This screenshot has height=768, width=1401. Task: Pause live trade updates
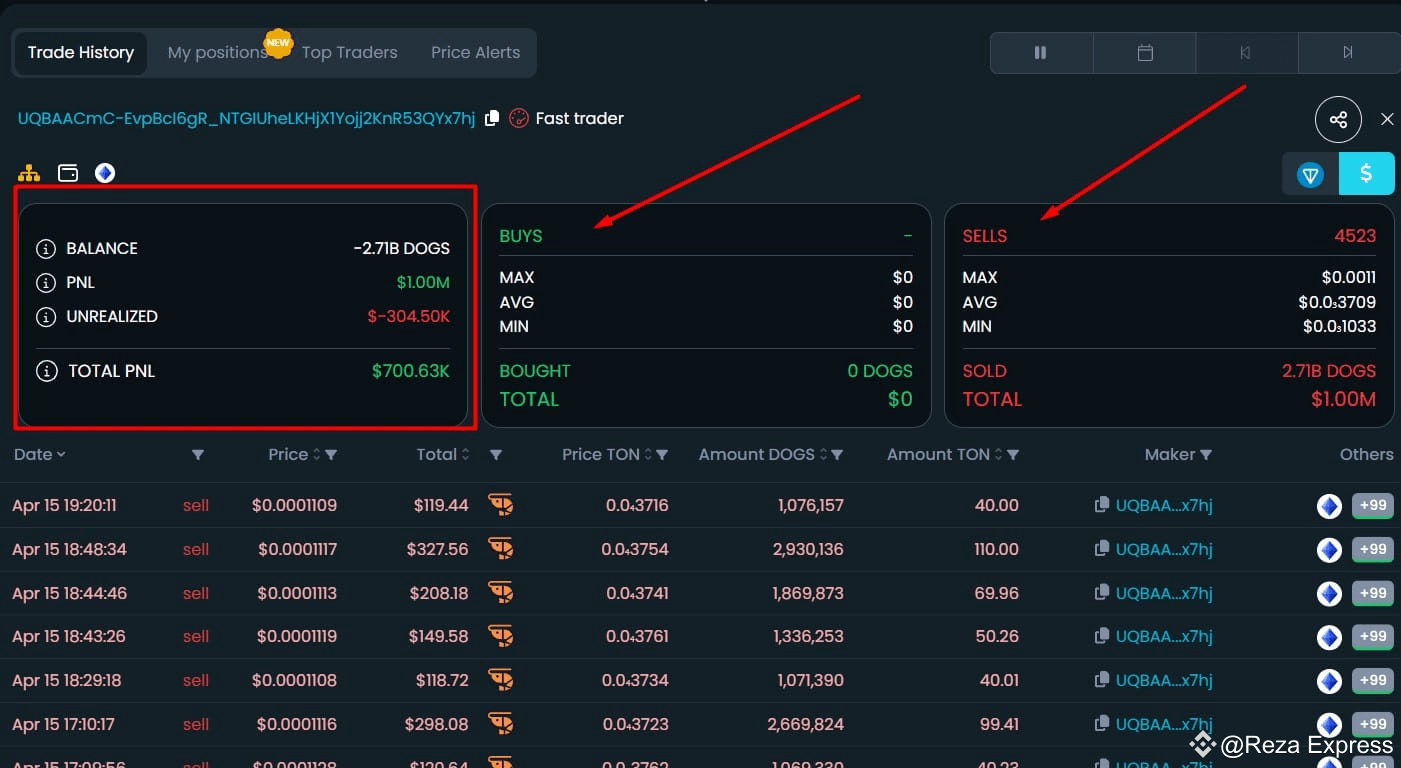click(x=1040, y=52)
